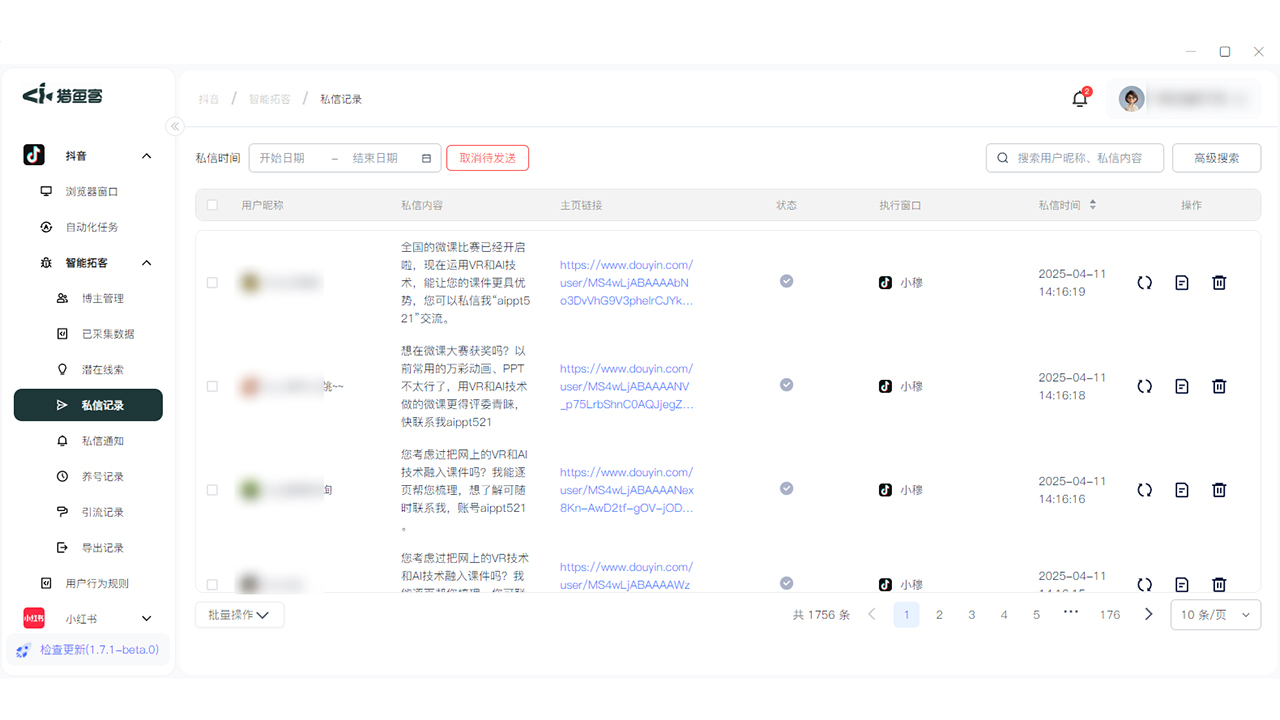Click the calendar icon in date range

(x=426, y=158)
